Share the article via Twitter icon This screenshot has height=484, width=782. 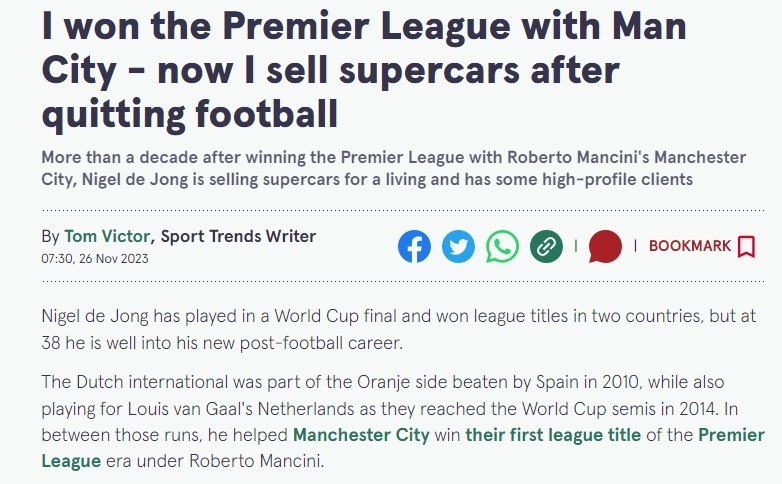[x=458, y=246]
